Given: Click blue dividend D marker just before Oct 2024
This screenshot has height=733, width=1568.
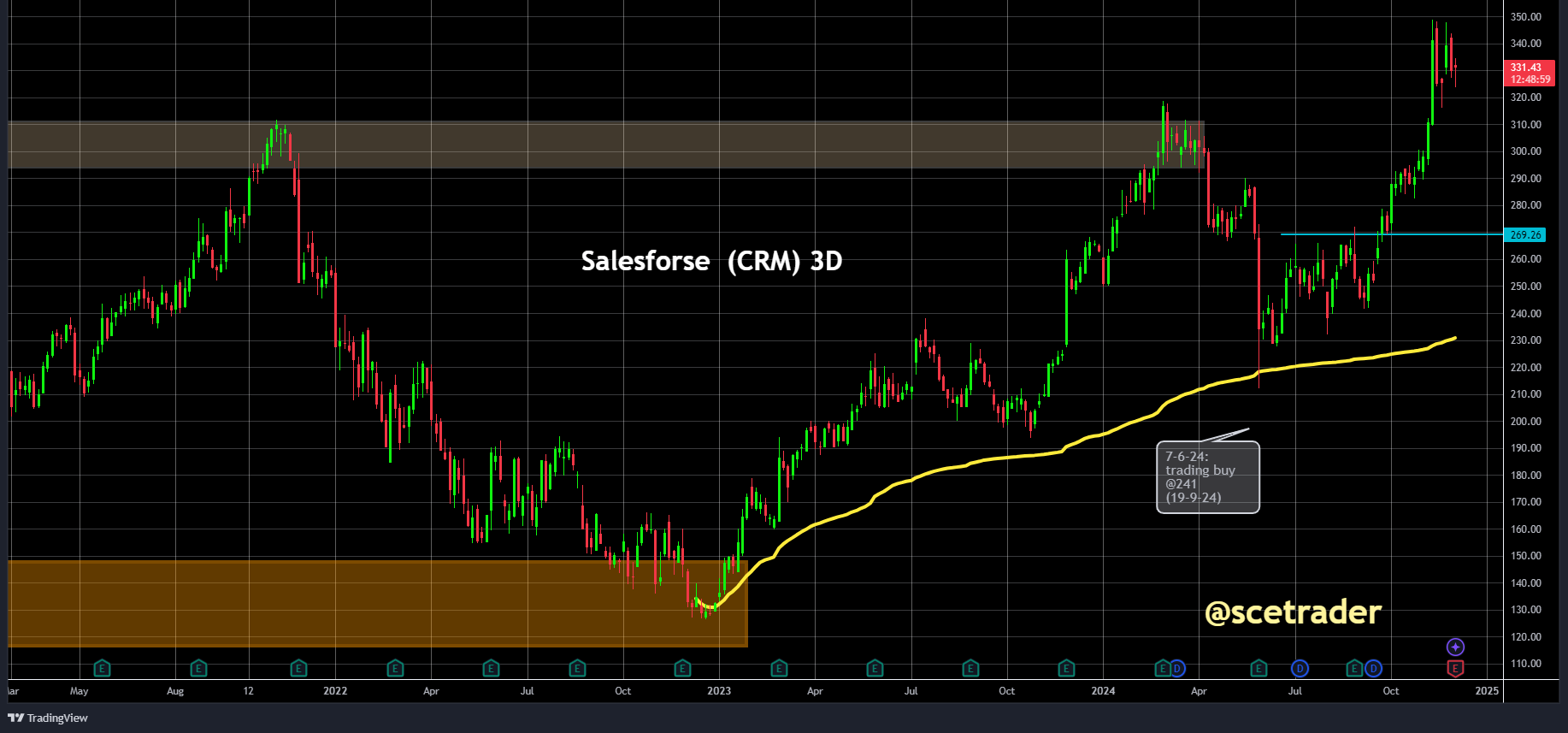Looking at the screenshot, I should [1373, 668].
